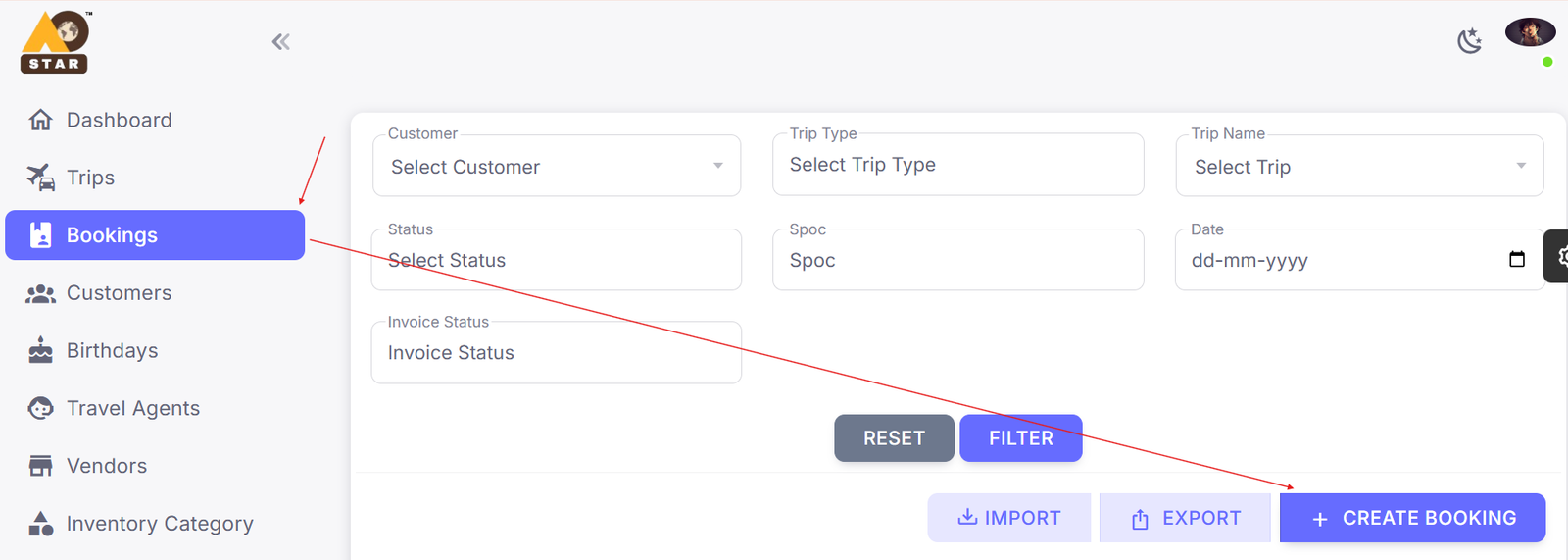Open the Select Trip Type dropdown
Screen dimensions: 1568x560
click(957, 165)
